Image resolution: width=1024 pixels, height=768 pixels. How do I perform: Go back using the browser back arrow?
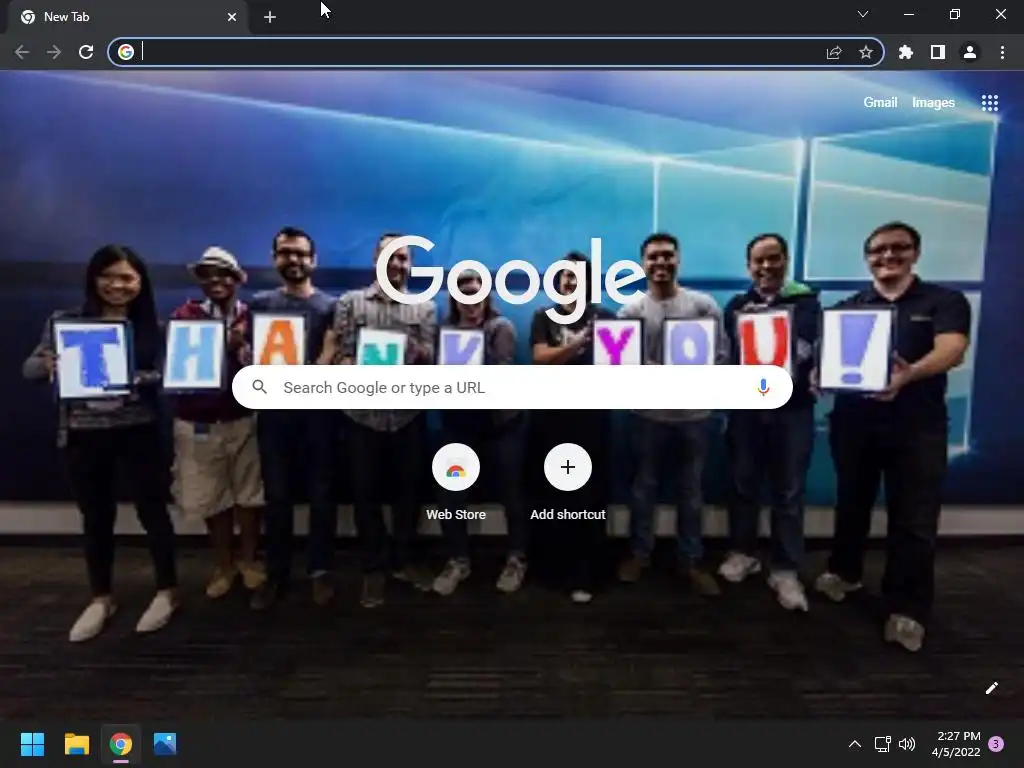click(x=22, y=52)
